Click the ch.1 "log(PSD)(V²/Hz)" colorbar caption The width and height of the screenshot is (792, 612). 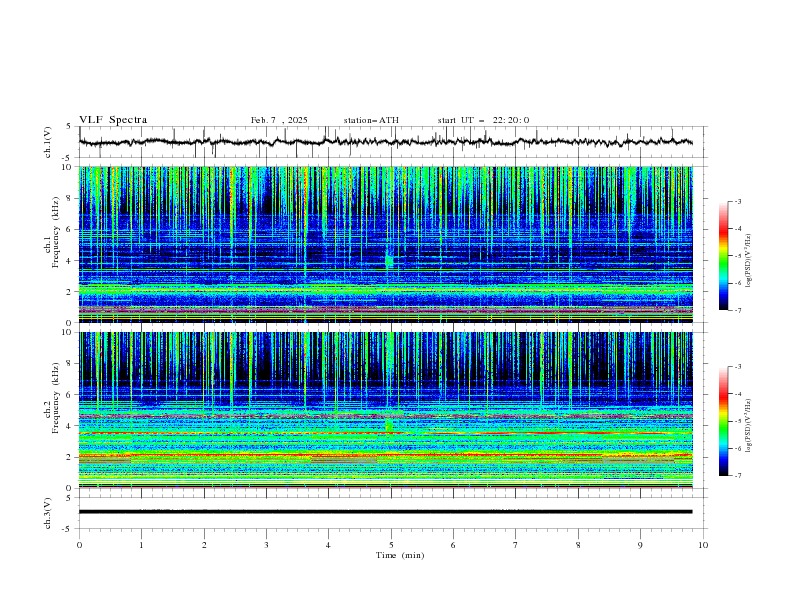tap(748, 261)
